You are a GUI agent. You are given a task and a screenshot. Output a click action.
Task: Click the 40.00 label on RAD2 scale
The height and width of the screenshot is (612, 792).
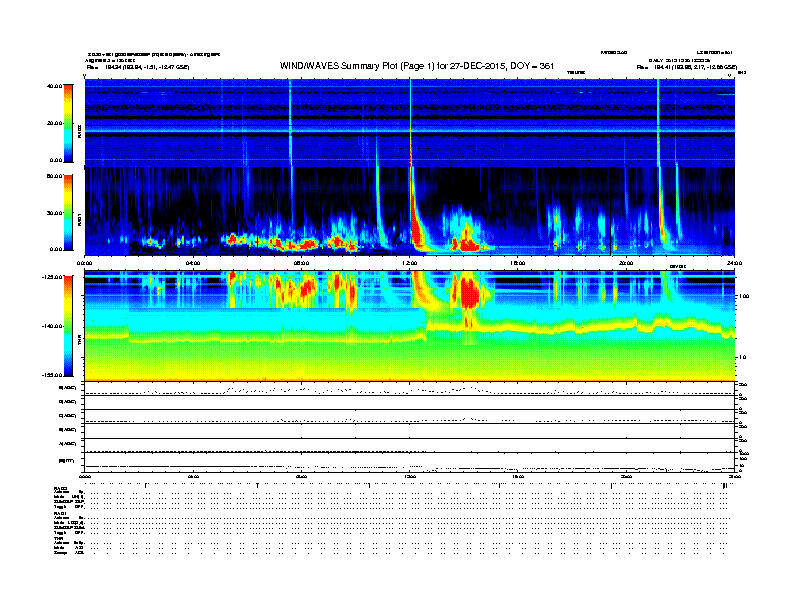[x=54, y=86]
